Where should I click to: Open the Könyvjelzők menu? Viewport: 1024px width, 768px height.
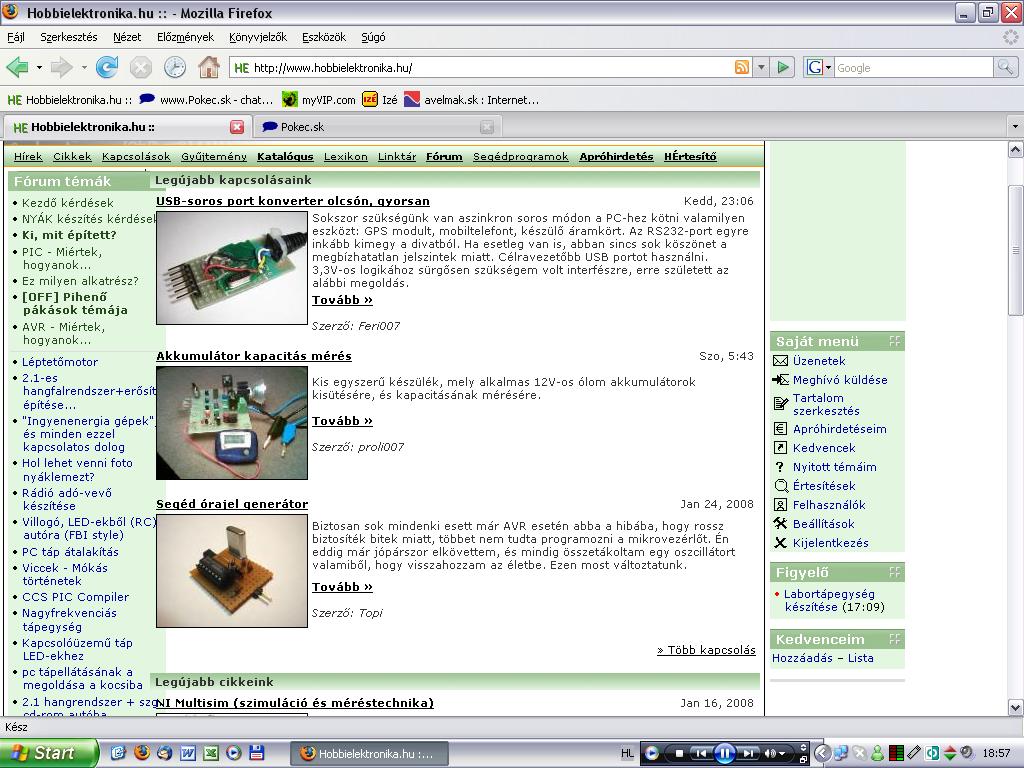pos(258,37)
